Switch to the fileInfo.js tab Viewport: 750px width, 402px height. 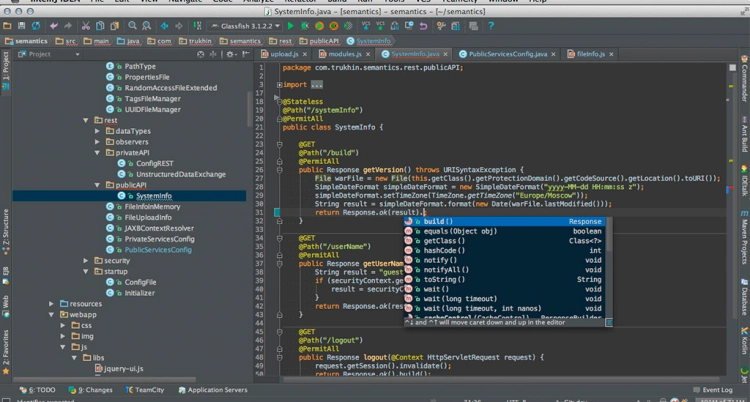(591, 54)
